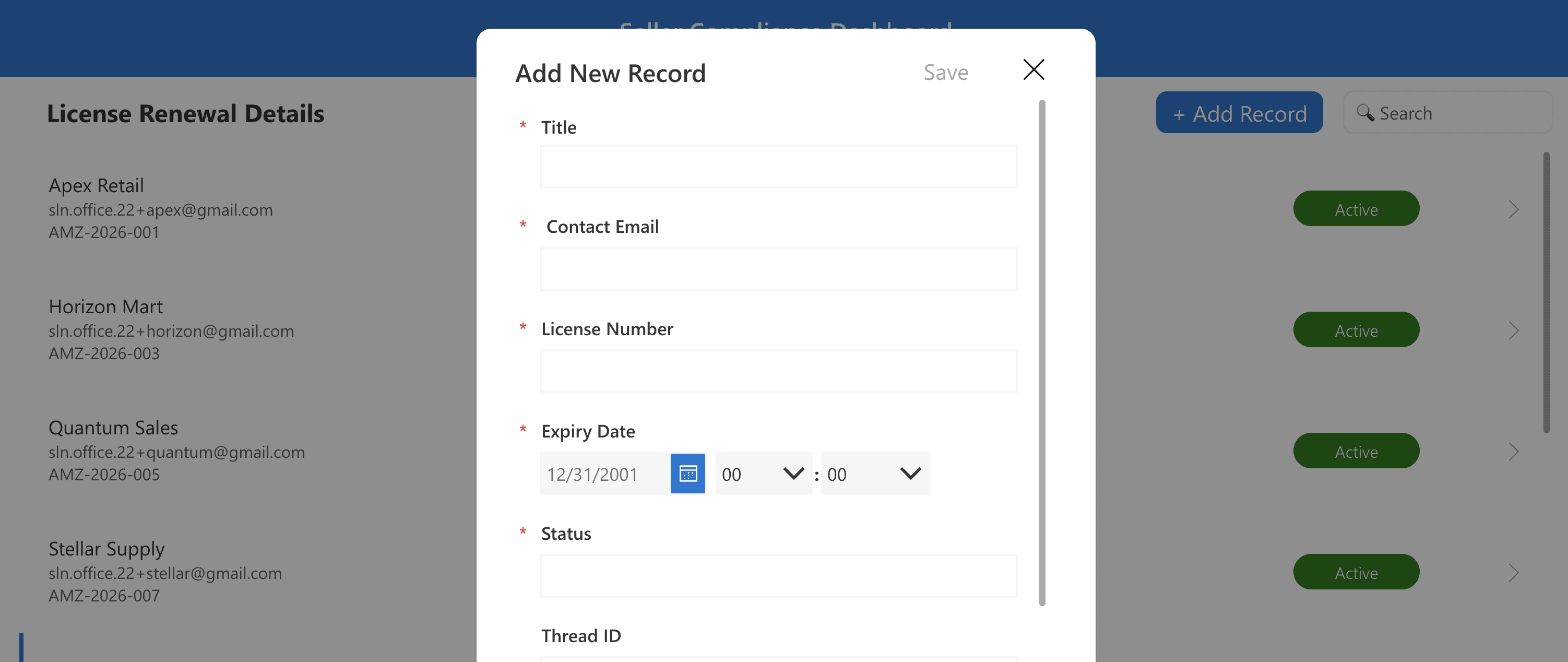
Task: Click the search magnifier icon
Action: (1365, 113)
